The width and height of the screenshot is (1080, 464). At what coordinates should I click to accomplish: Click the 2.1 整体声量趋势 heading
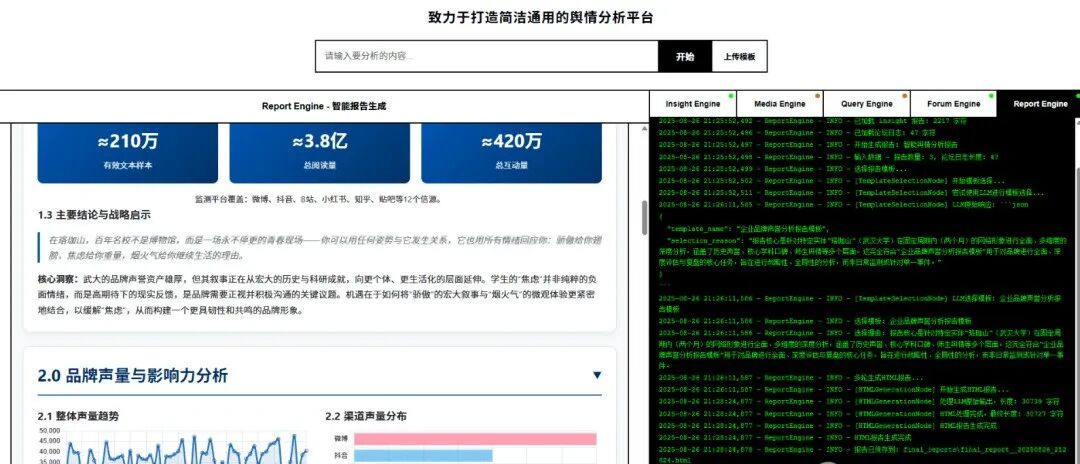[x=78, y=416]
